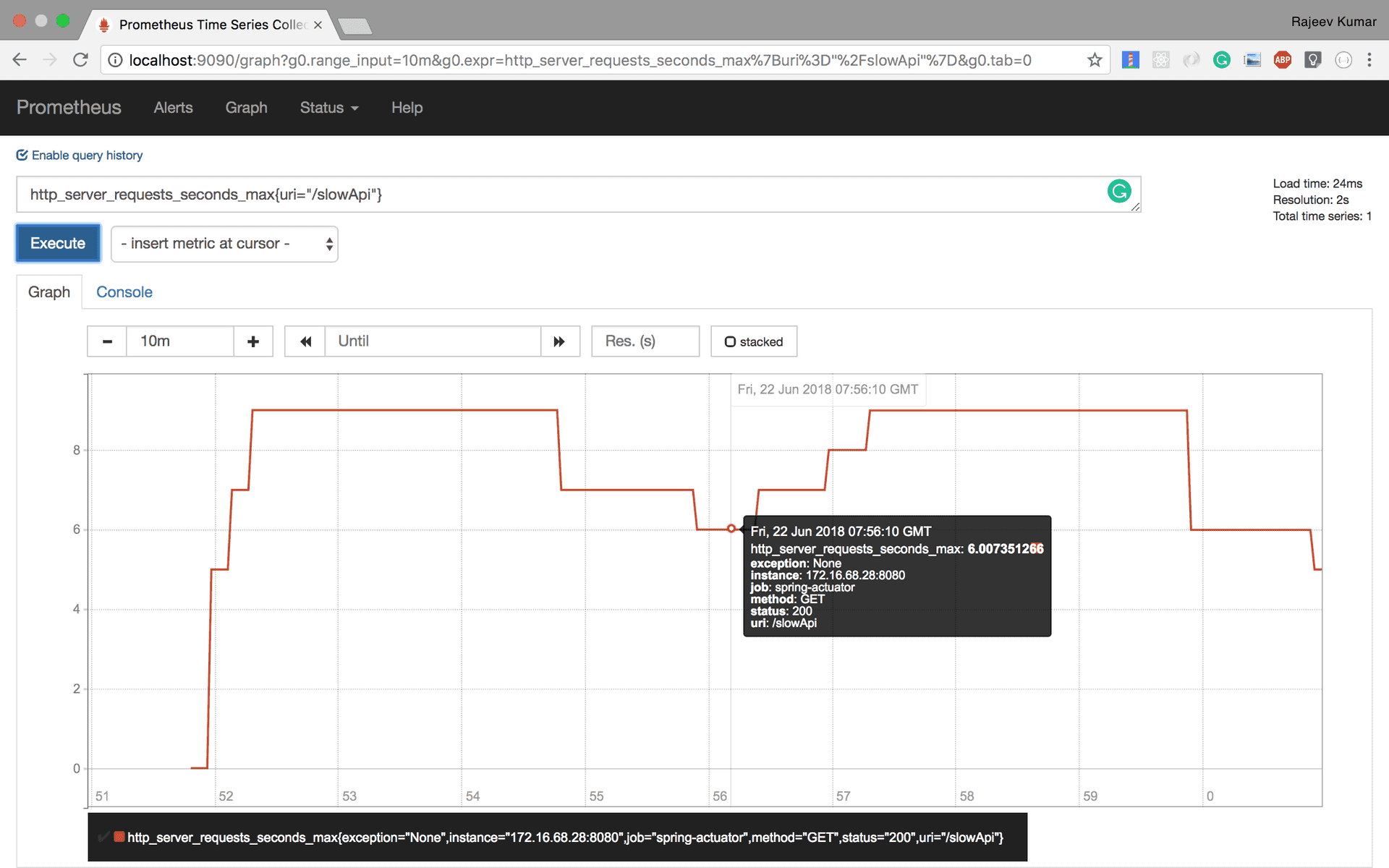
Task: Click AdBlock Plus extension icon
Action: [x=1282, y=60]
